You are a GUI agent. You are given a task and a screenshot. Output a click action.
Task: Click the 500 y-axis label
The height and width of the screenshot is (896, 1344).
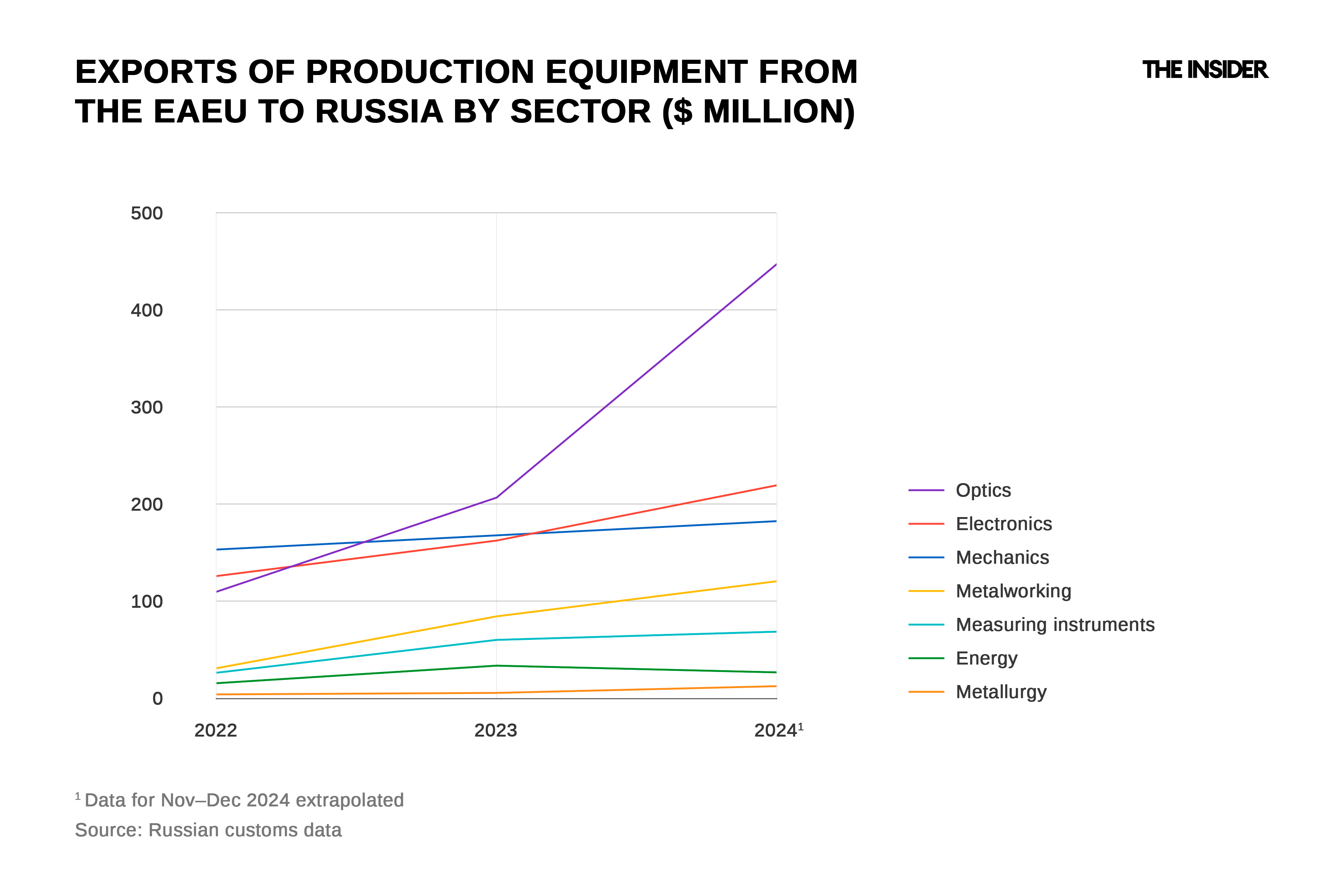coord(147,213)
